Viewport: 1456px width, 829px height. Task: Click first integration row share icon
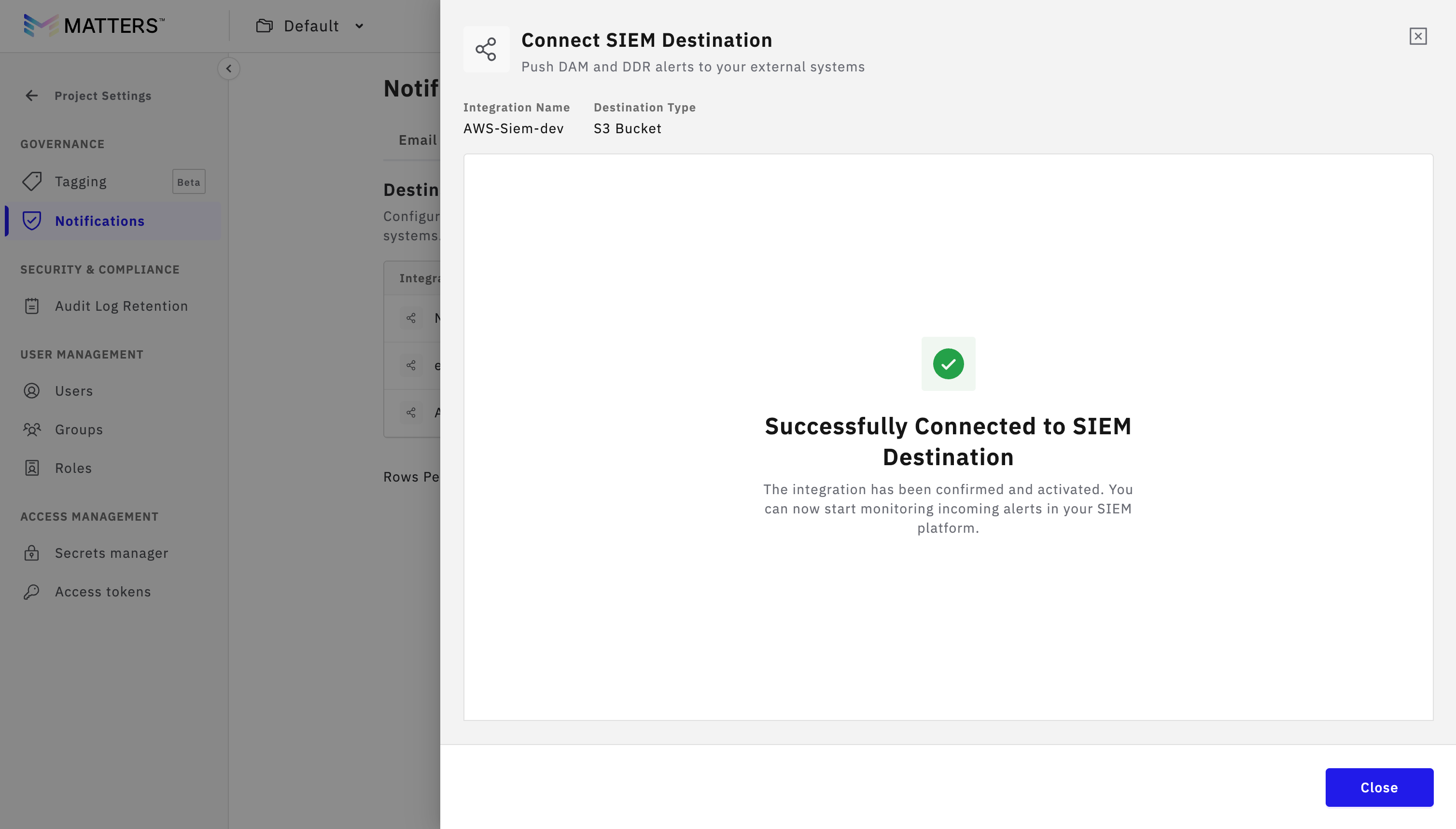click(x=411, y=318)
